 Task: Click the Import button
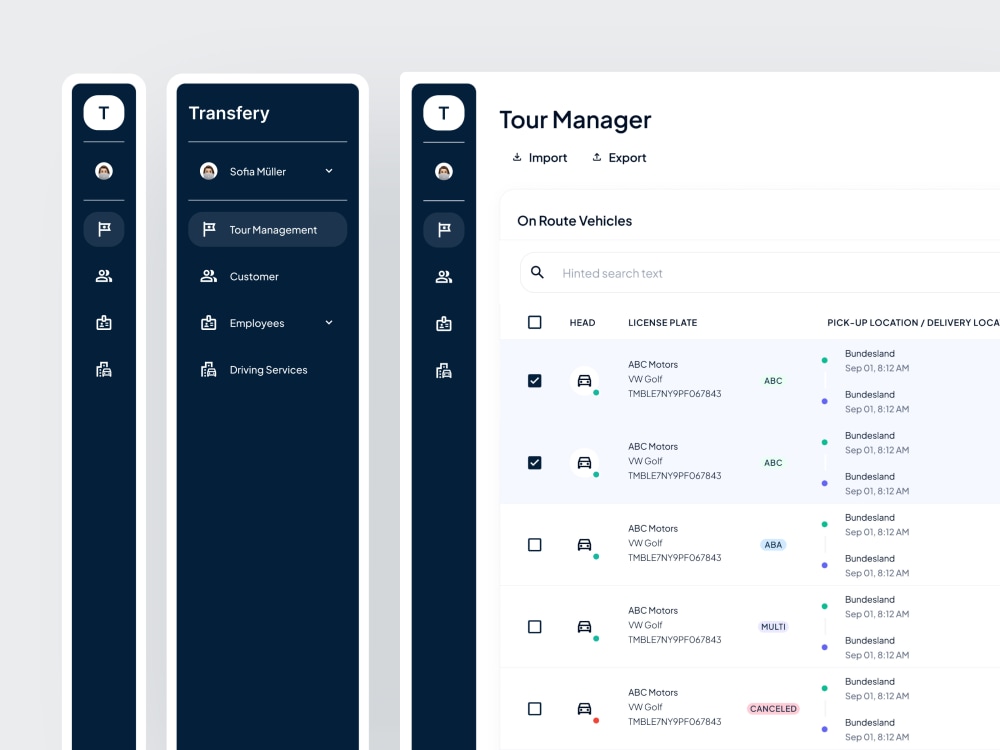(x=539, y=157)
